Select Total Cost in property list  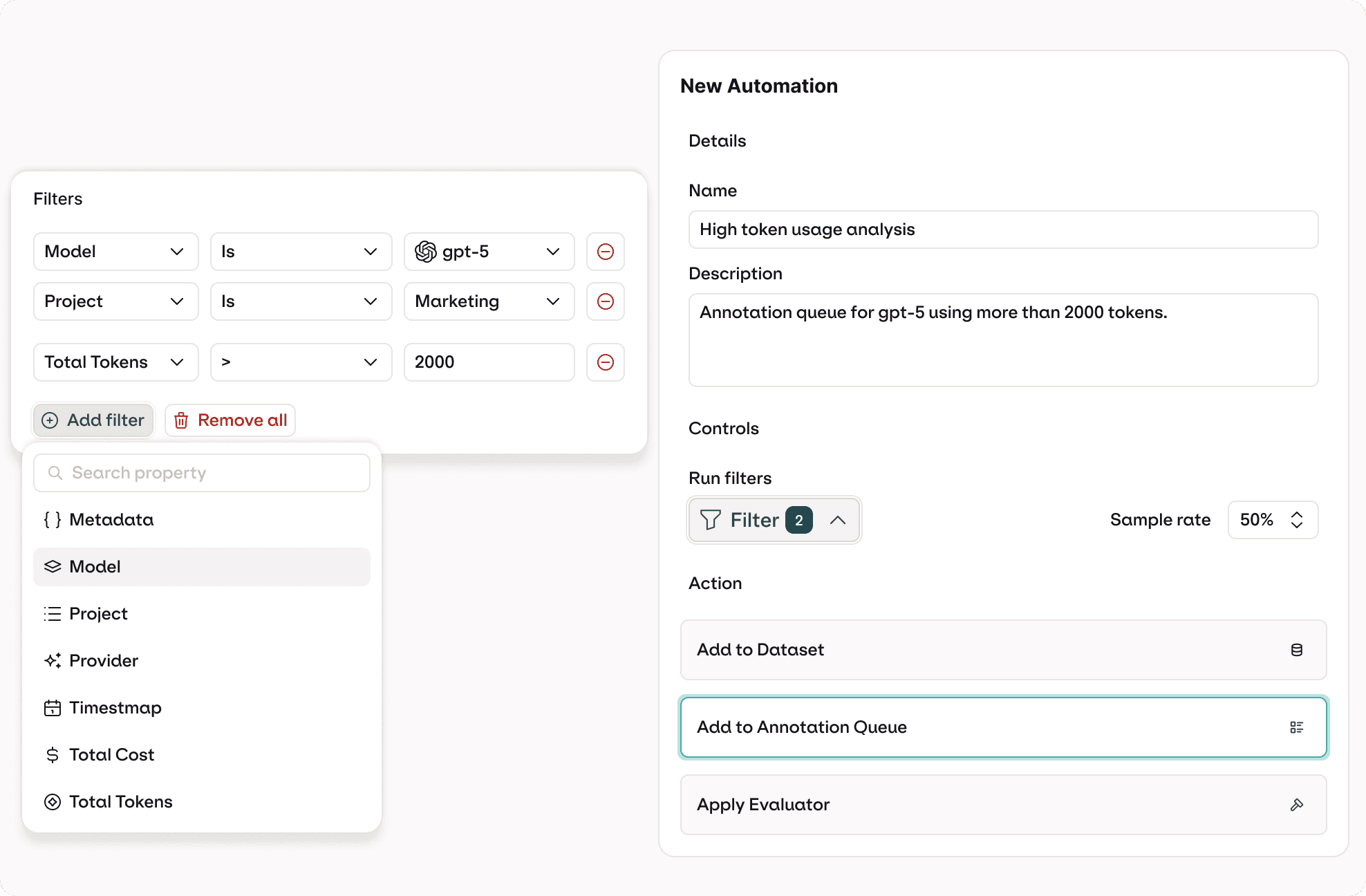pyautogui.click(x=111, y=755)
